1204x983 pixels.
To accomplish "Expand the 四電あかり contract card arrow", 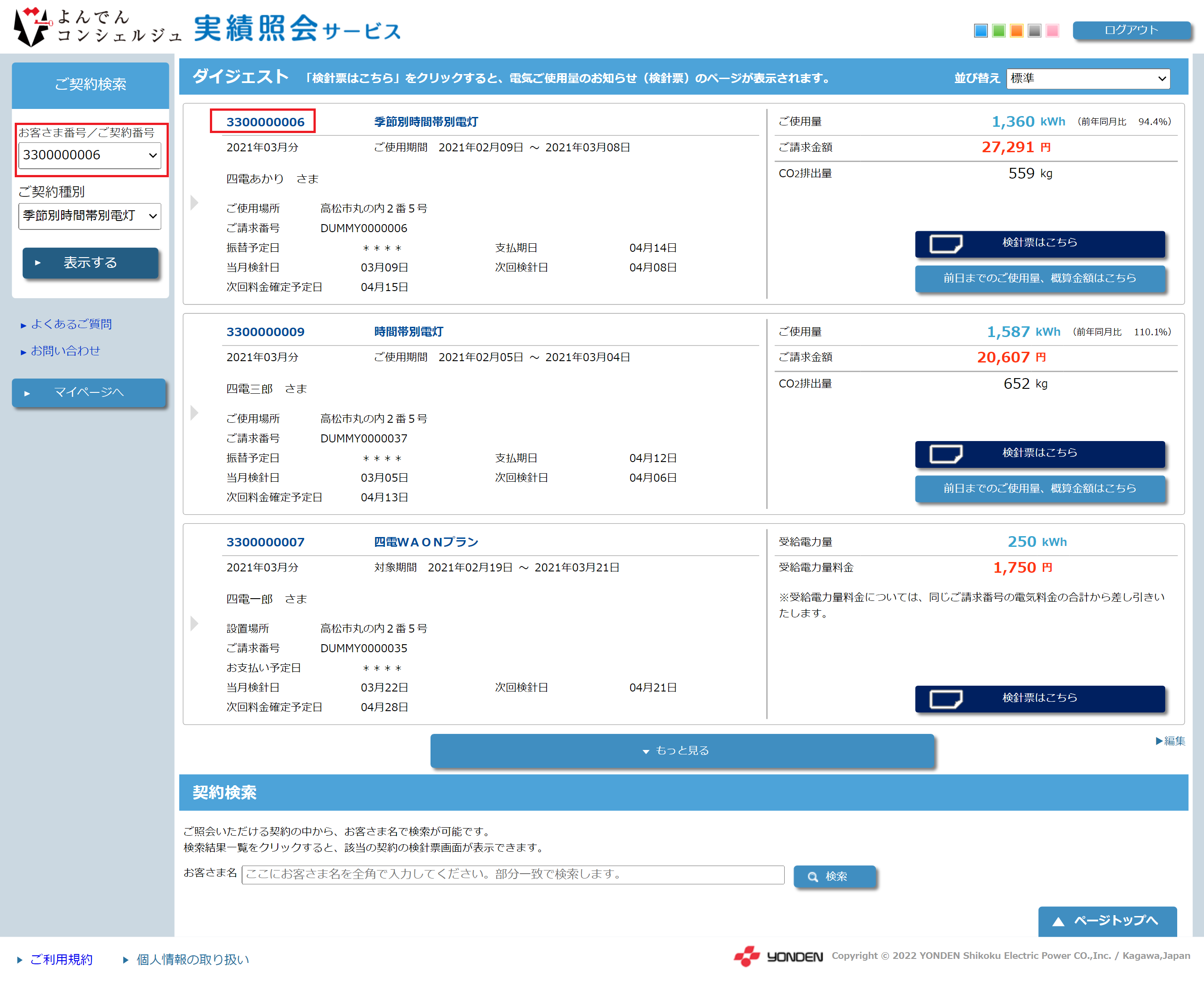I will [194, 202].
